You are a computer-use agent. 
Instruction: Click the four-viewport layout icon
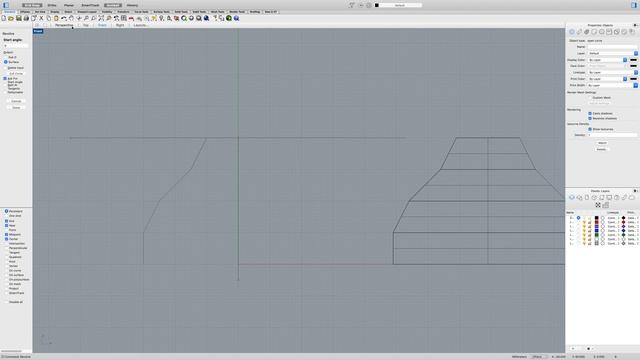coord(124,18)
